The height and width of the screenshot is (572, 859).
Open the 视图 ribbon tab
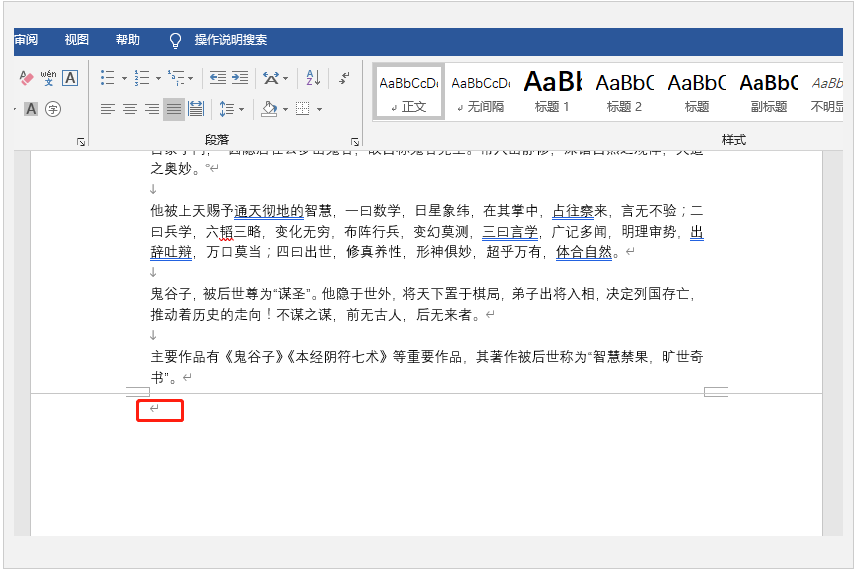tap(77, 41)
